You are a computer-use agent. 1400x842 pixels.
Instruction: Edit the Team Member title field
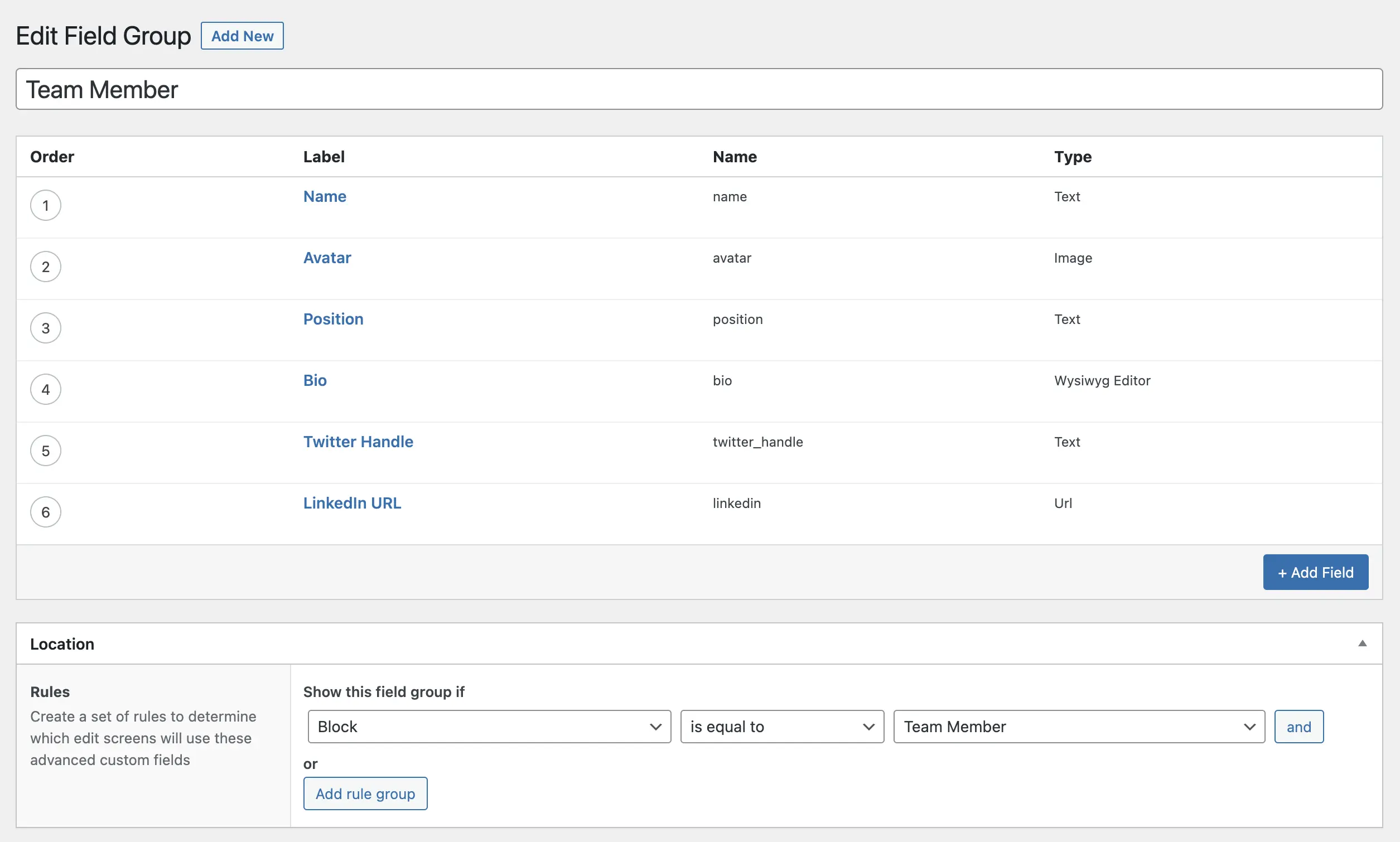coord(699,89)
